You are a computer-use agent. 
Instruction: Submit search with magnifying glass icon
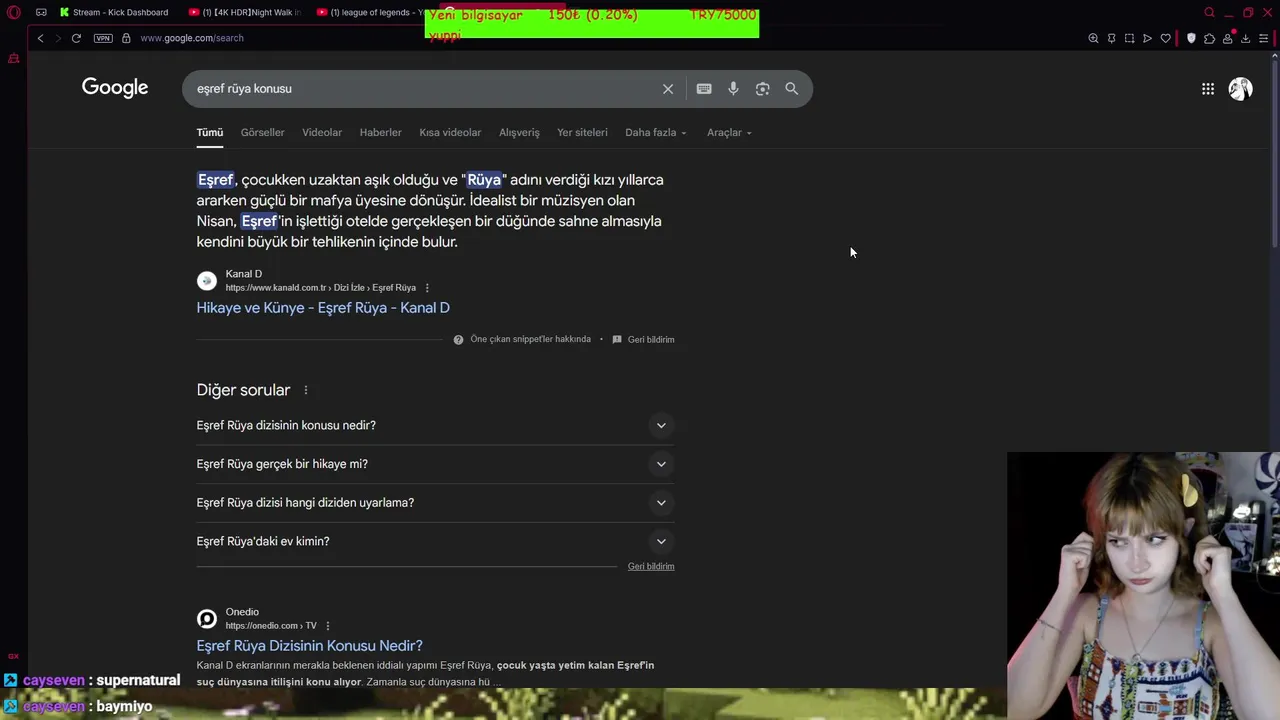tap(791, 88)
